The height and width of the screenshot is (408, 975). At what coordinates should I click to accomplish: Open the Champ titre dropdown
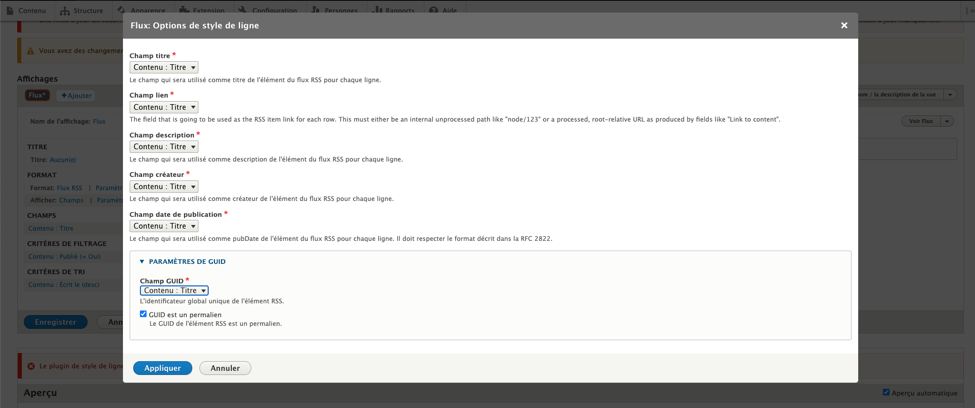[164, 67]
